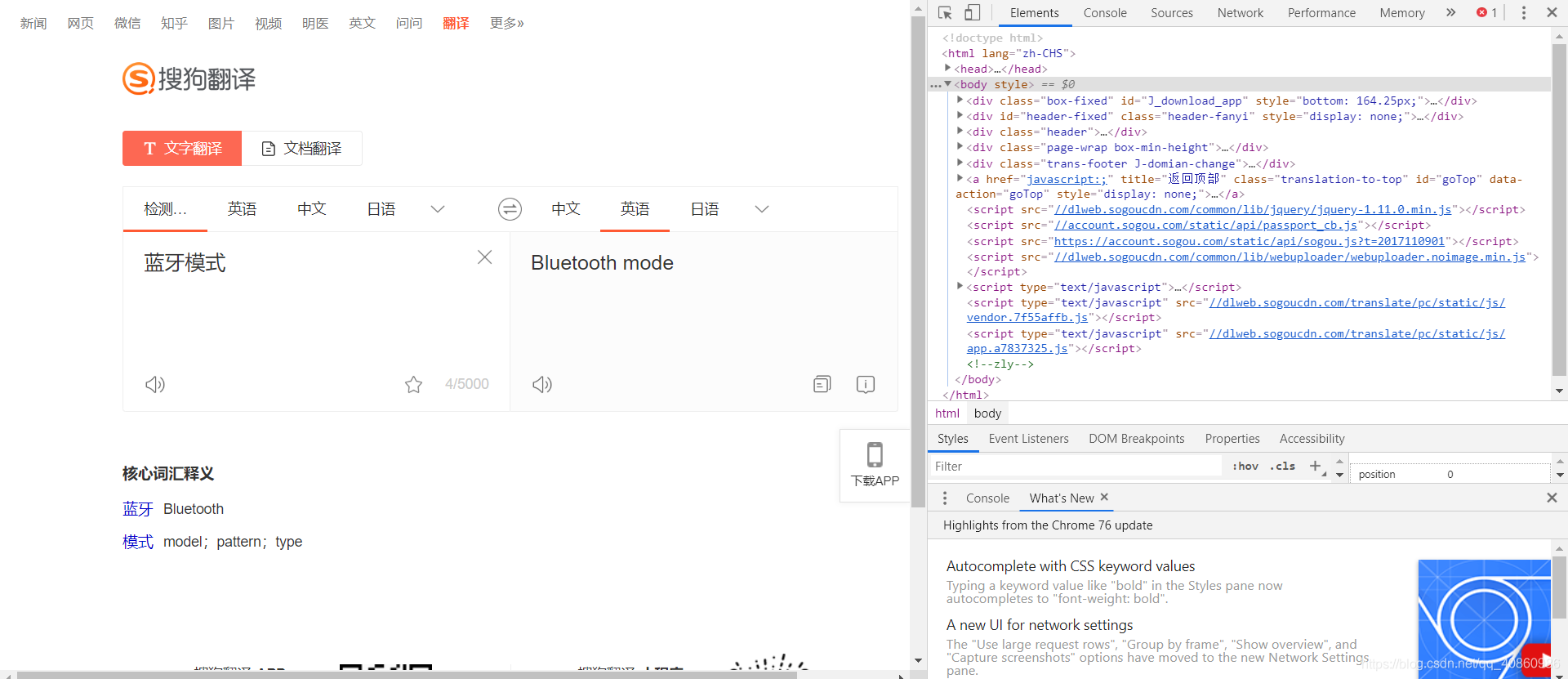Open translation feedback info icon
This screenshot has width=1568, height=679.
pyautogui.click(x=866, y=384)
